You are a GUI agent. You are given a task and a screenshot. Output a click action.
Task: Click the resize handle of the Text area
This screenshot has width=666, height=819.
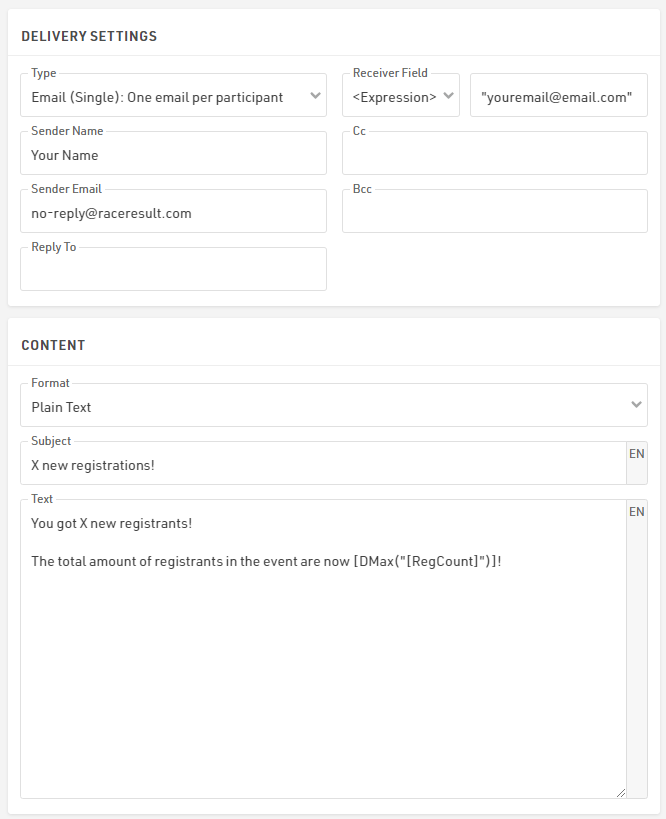pyautogui.click(x=621, y=793)
